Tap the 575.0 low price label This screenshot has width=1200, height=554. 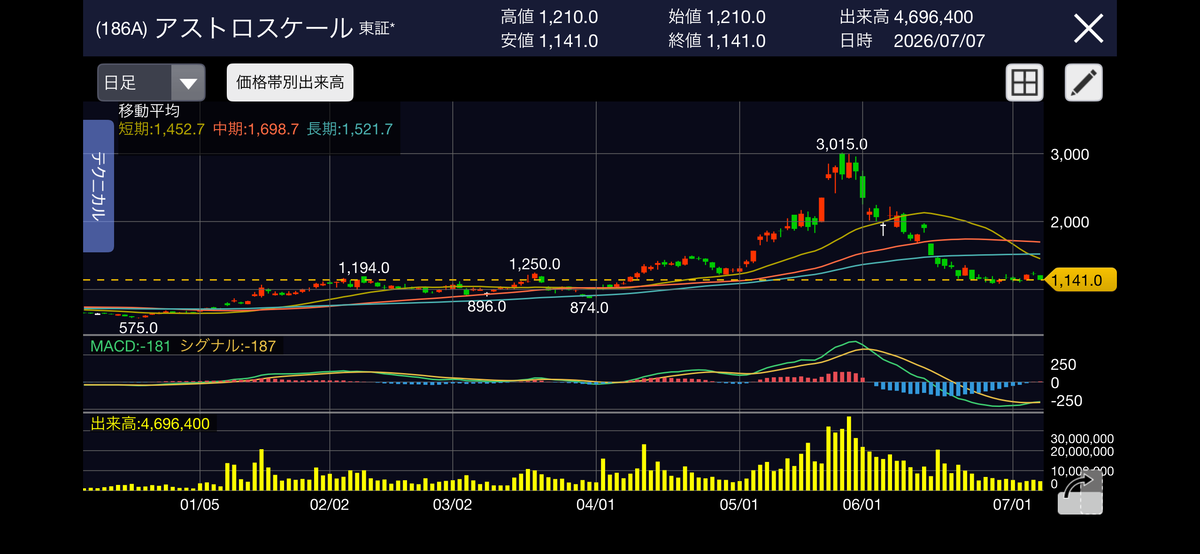[x=138, y=327]
